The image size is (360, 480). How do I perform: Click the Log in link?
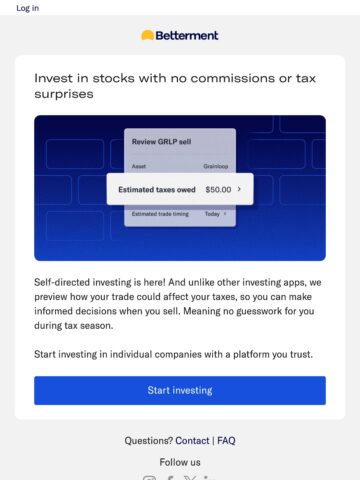point(28,8)
